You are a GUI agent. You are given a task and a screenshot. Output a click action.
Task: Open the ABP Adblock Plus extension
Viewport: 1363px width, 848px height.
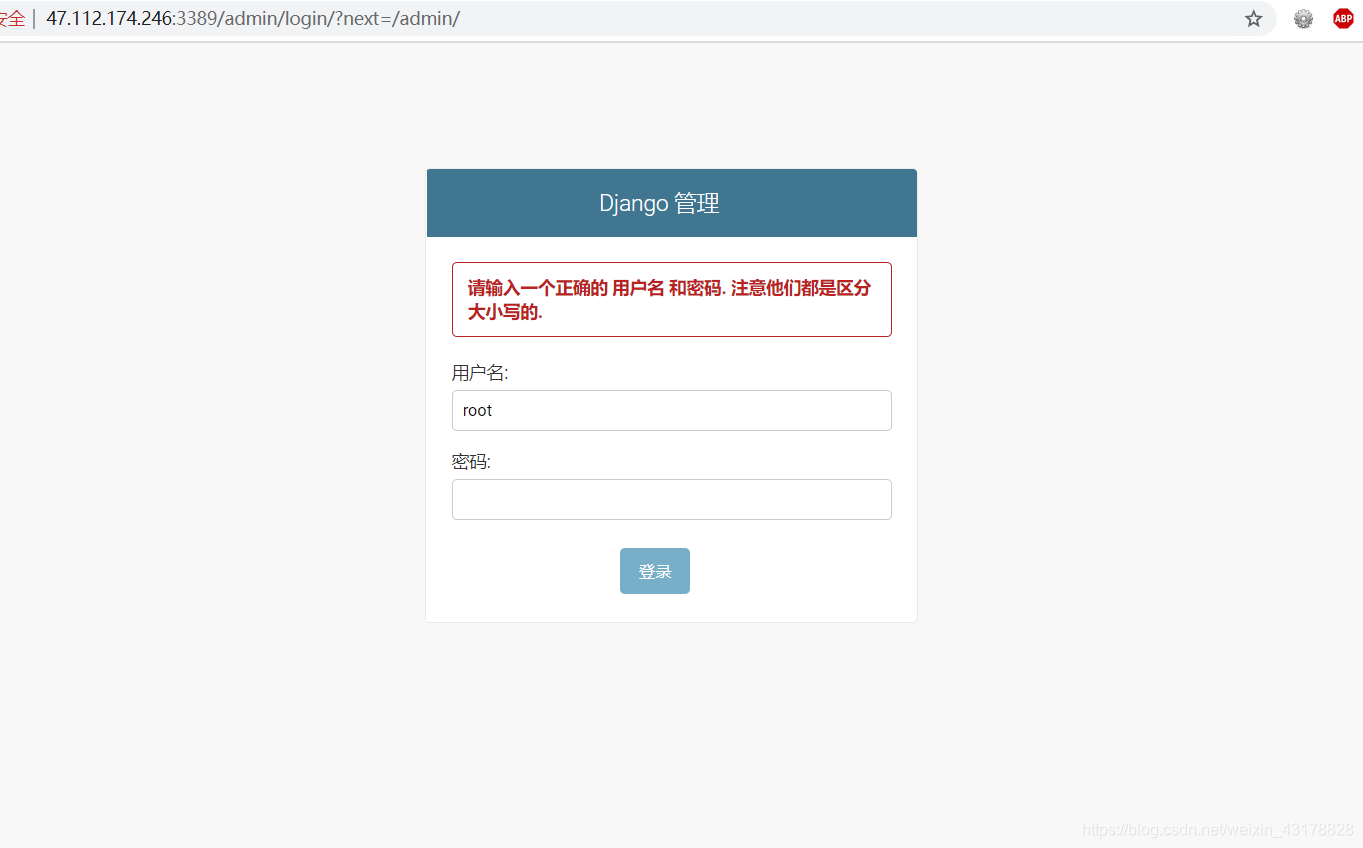click(x=1343, y=19)
